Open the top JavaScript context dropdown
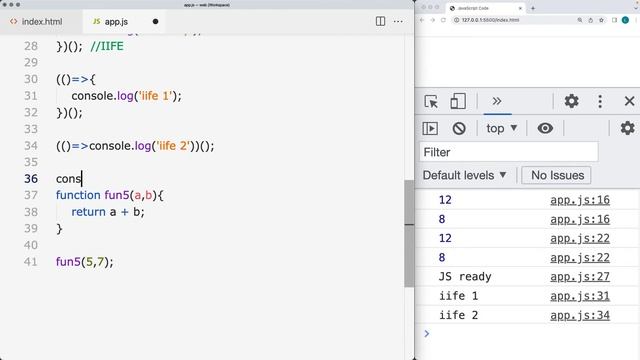Viewport: 640px width, 360px height. click(x=502, y=128)
